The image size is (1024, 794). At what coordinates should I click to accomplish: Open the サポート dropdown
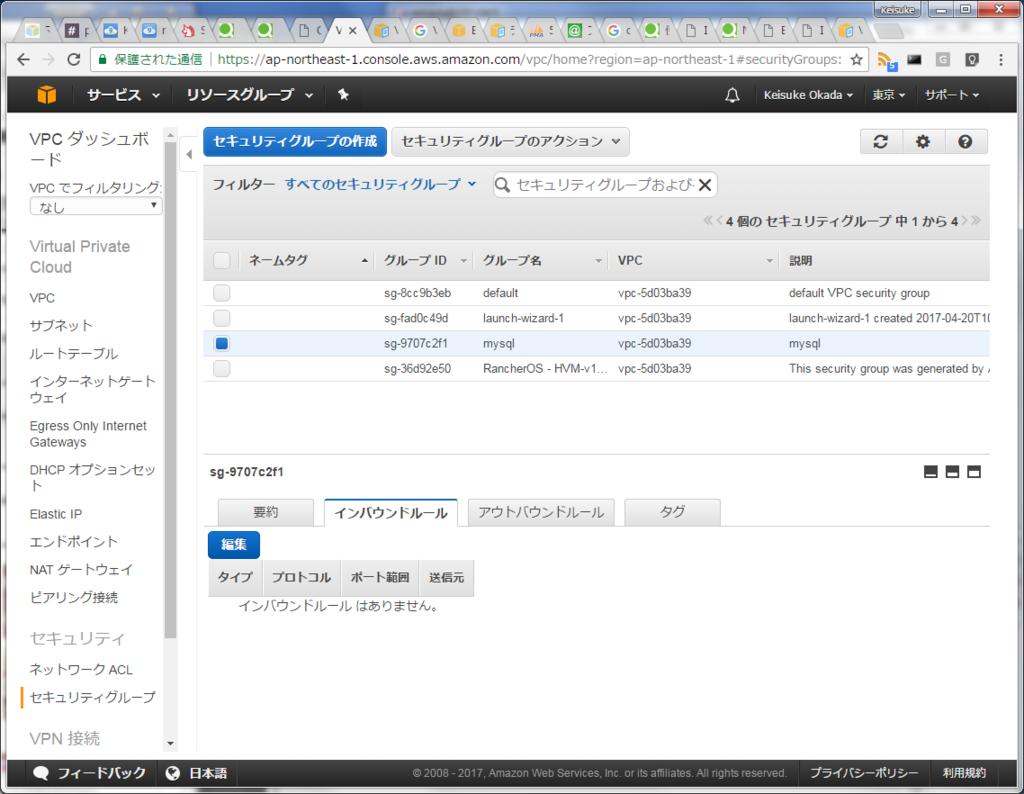pyautogui.click(x=952, y=95)
